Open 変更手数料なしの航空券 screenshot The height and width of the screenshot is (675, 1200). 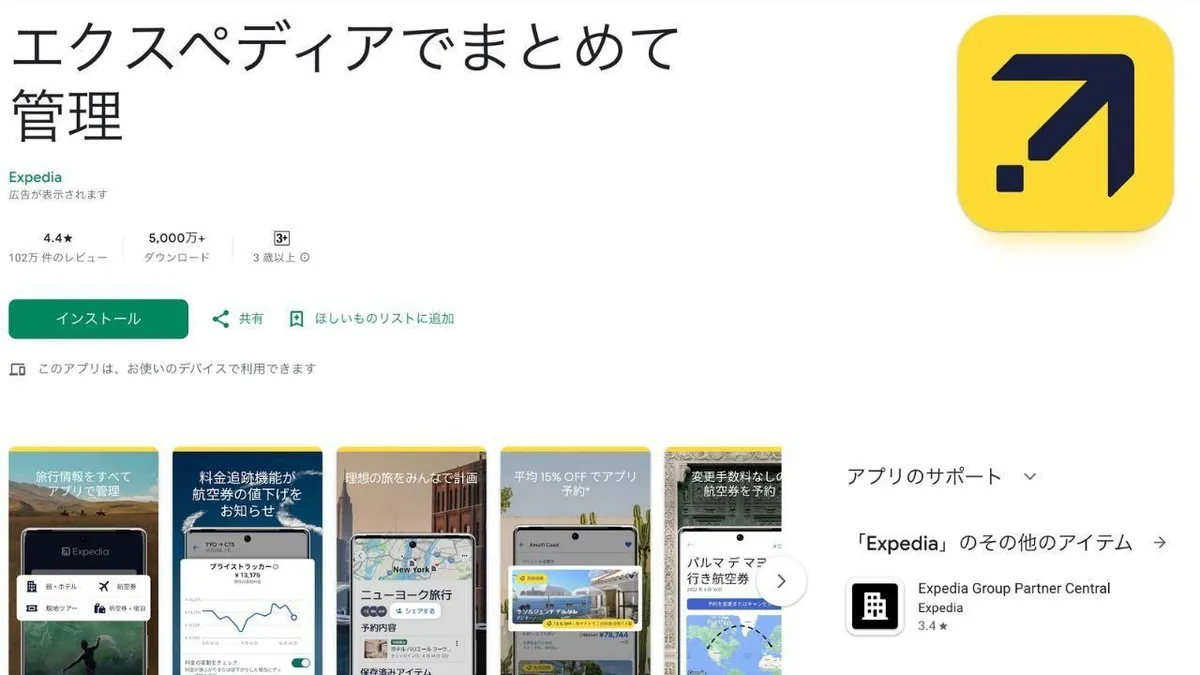(x=723, y=561)
